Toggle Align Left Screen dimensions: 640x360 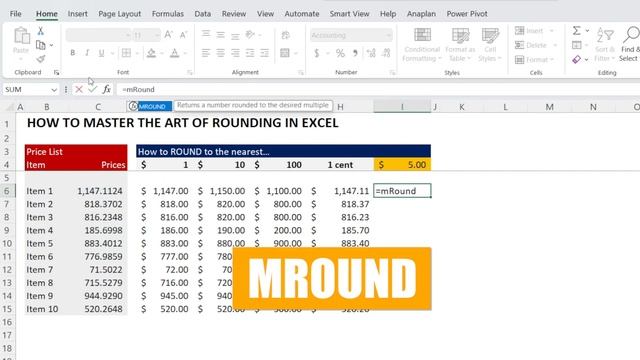(x=206, y=53)
